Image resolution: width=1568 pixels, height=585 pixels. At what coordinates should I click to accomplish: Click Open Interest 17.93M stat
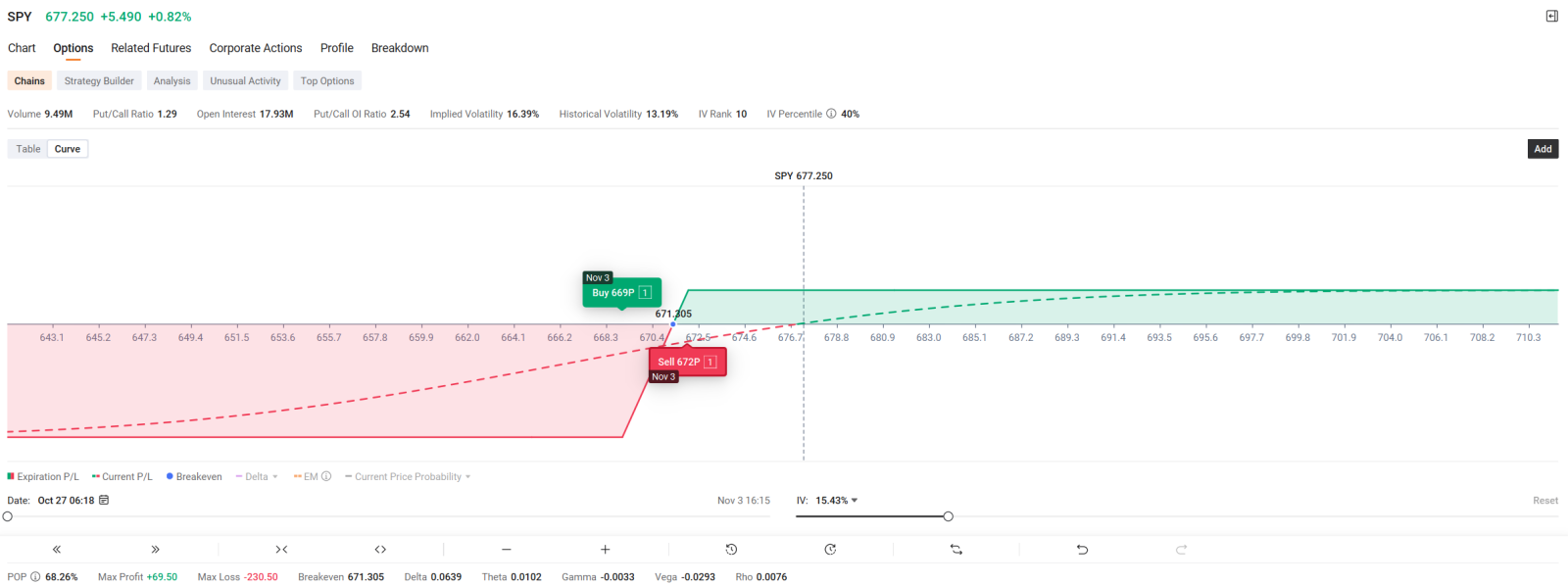click(x=245, y=114)
